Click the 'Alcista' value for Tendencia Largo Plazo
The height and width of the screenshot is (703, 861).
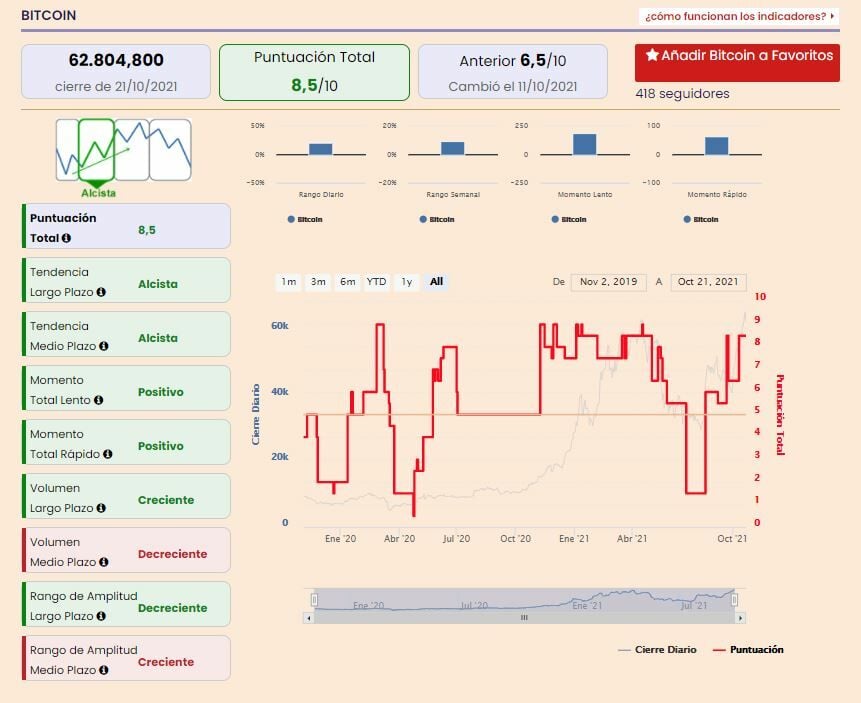pos(158,284)
